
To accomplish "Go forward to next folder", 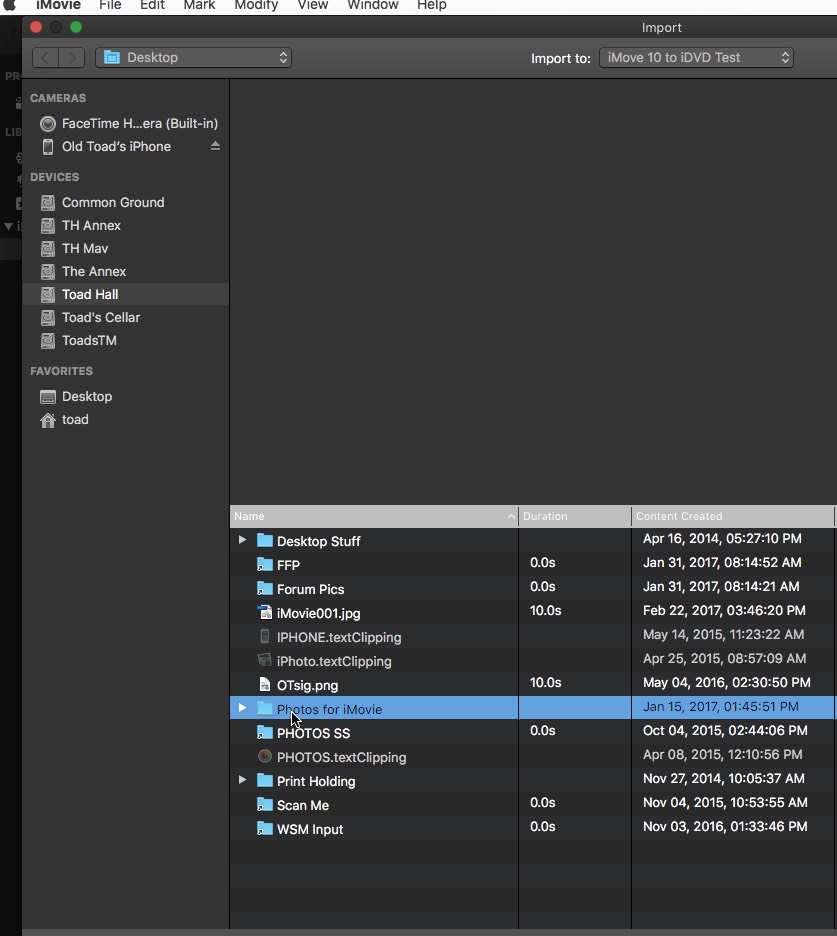I will point(71,57).
